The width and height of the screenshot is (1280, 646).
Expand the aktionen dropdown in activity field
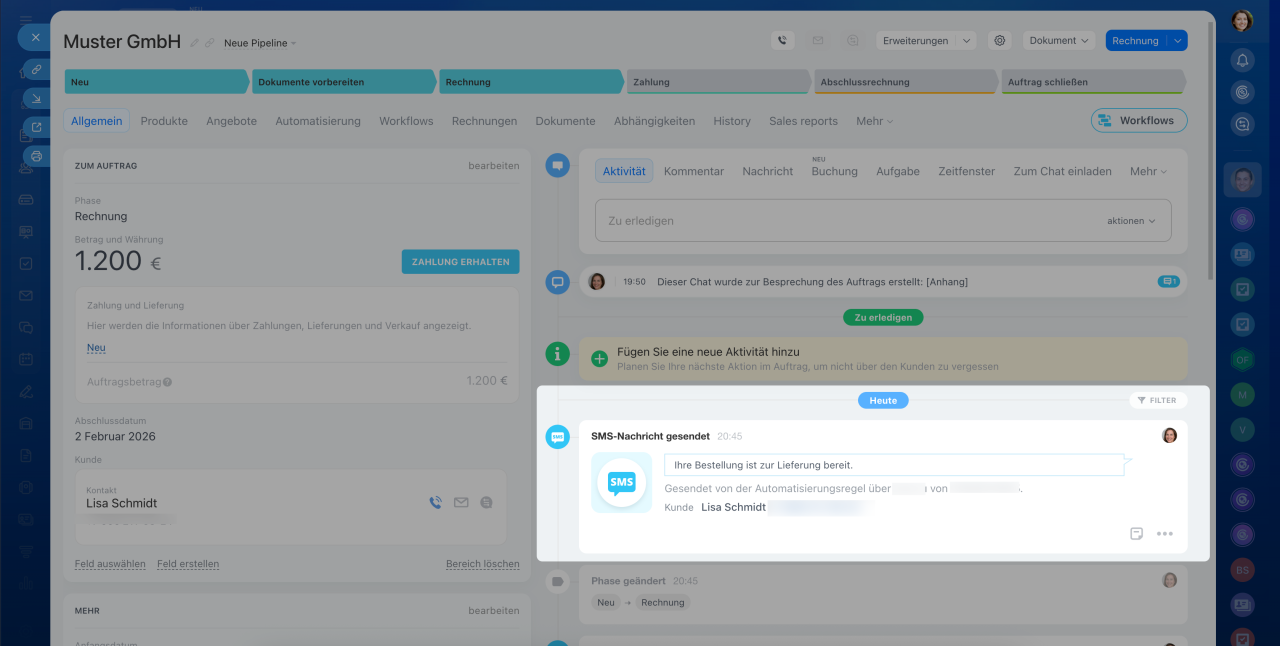coord(1131,221)
